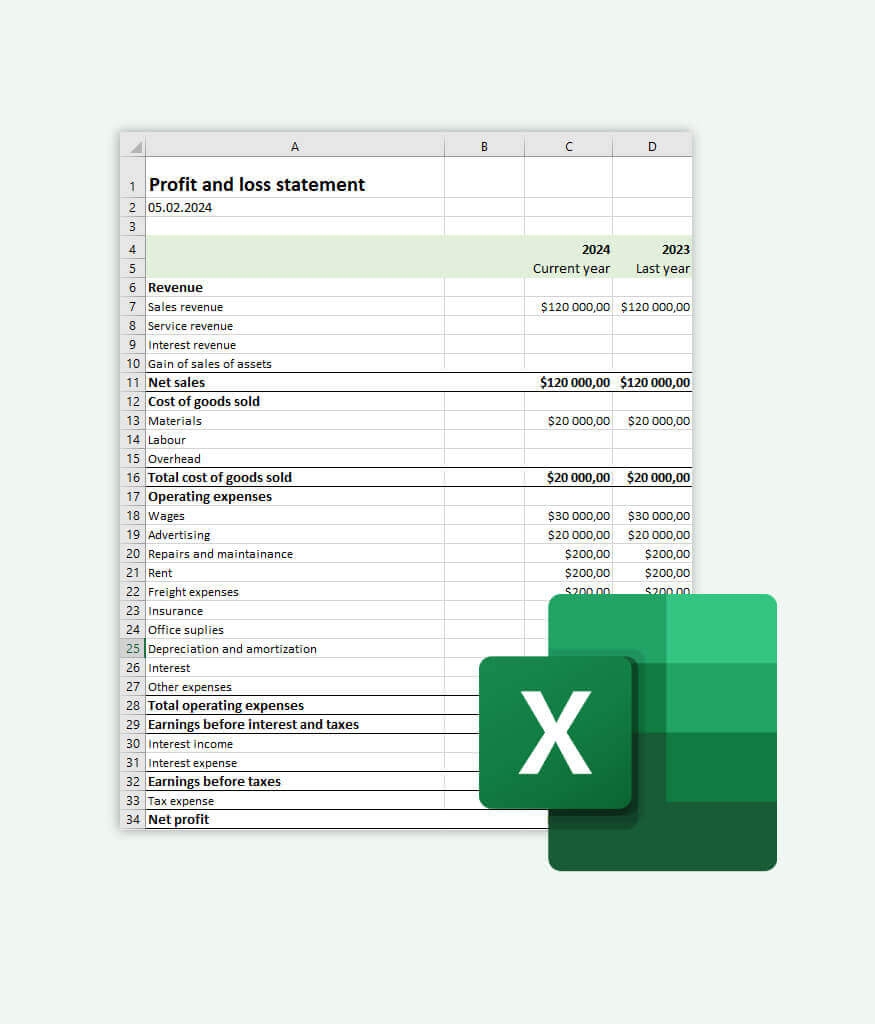This screenshot has height=1024, width=875.
Task: Click row 25 header
Action: coord(133,649)
